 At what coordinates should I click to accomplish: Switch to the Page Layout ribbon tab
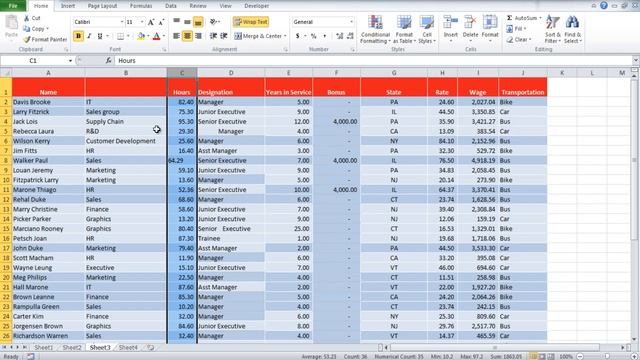(102, 6)
